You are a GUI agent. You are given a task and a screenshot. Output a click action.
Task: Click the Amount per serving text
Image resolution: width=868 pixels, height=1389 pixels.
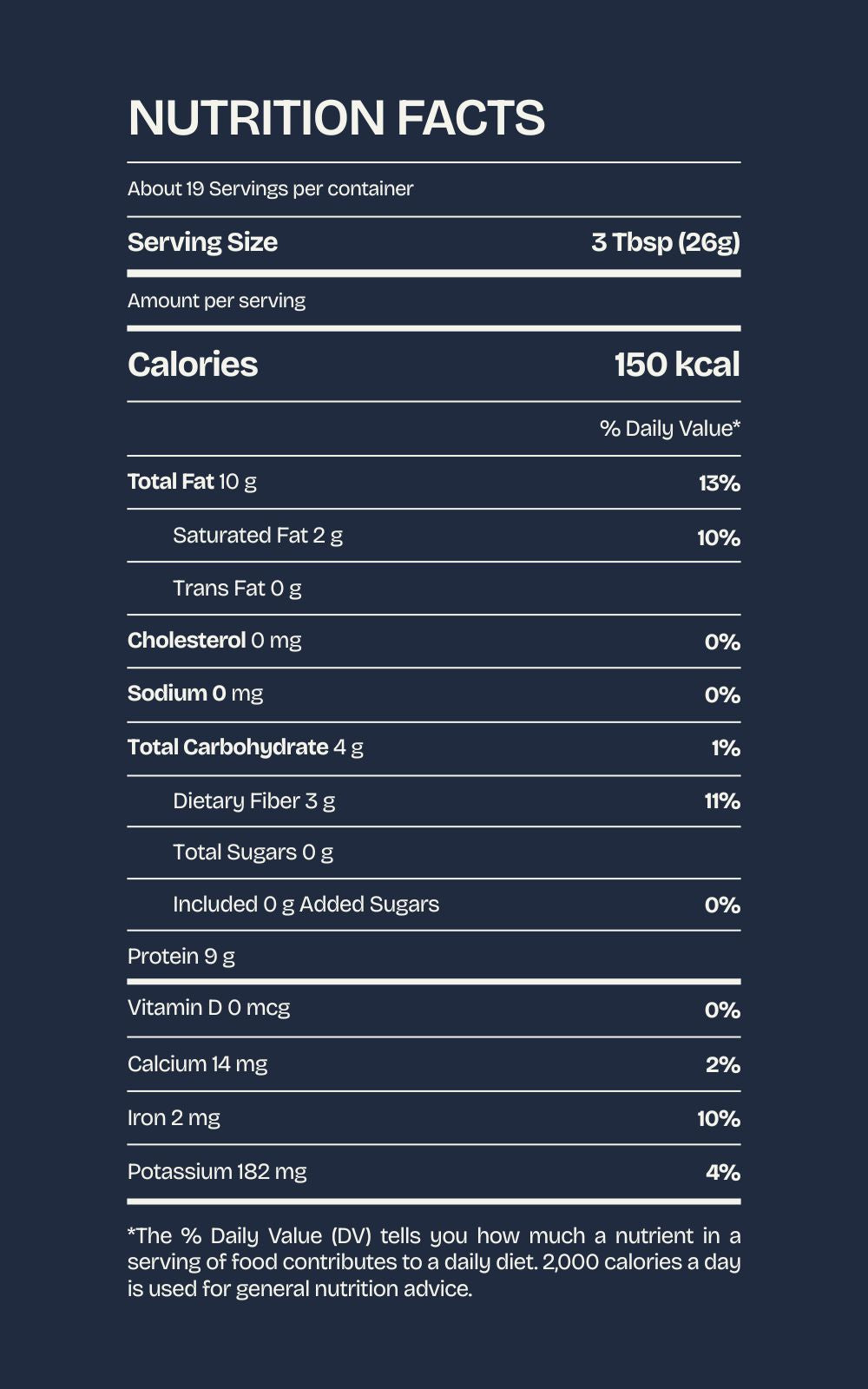(x=216, y=301)
